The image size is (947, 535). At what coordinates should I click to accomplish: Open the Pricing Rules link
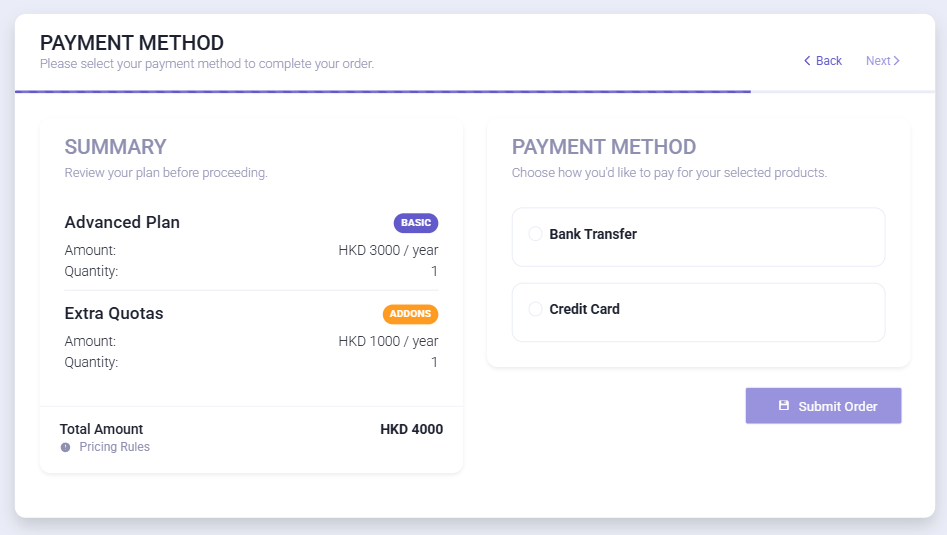pyautogui.click(x=114, y=447)
